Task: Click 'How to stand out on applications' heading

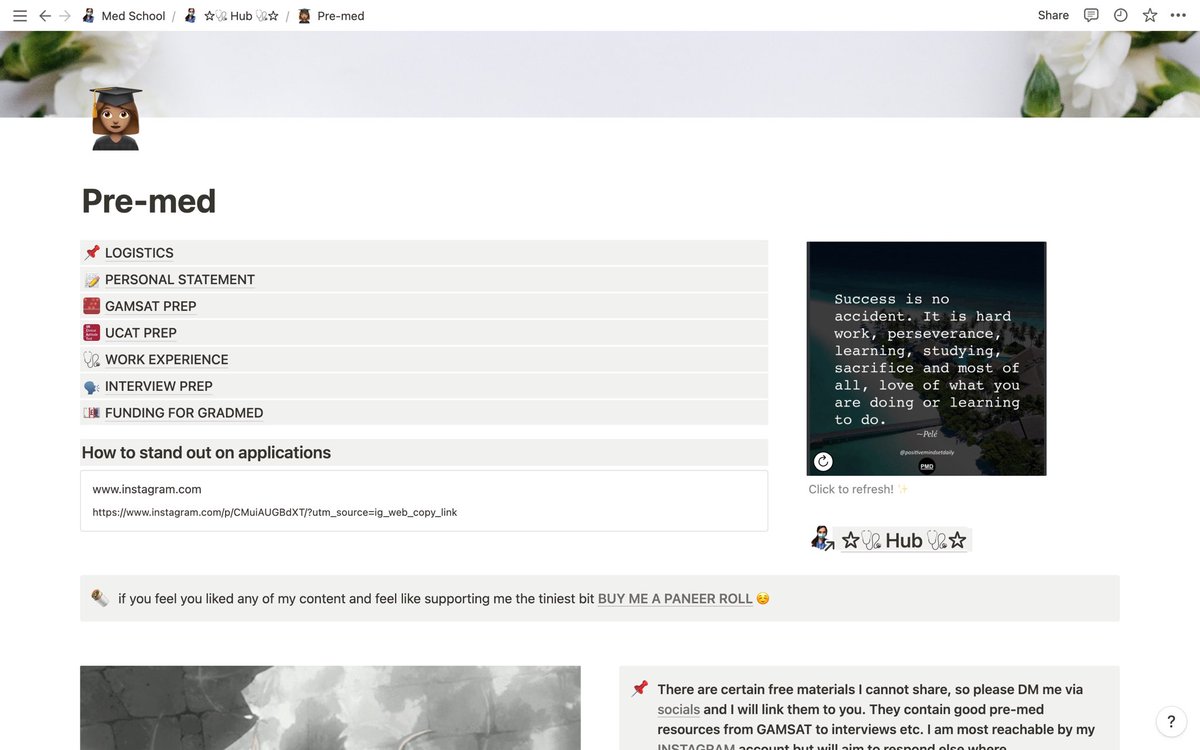Action: tap(206, 453)
